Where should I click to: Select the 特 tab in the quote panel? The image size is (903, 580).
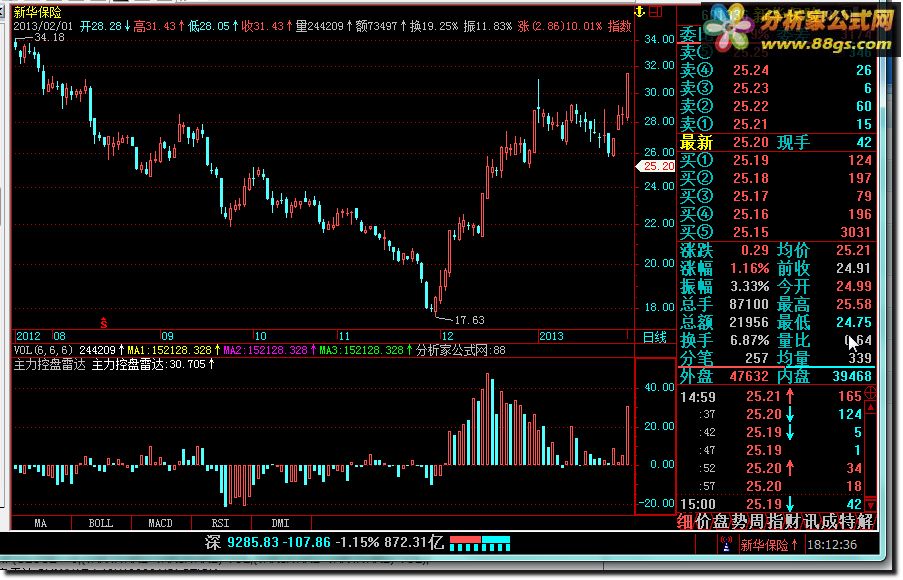point(847,522)
